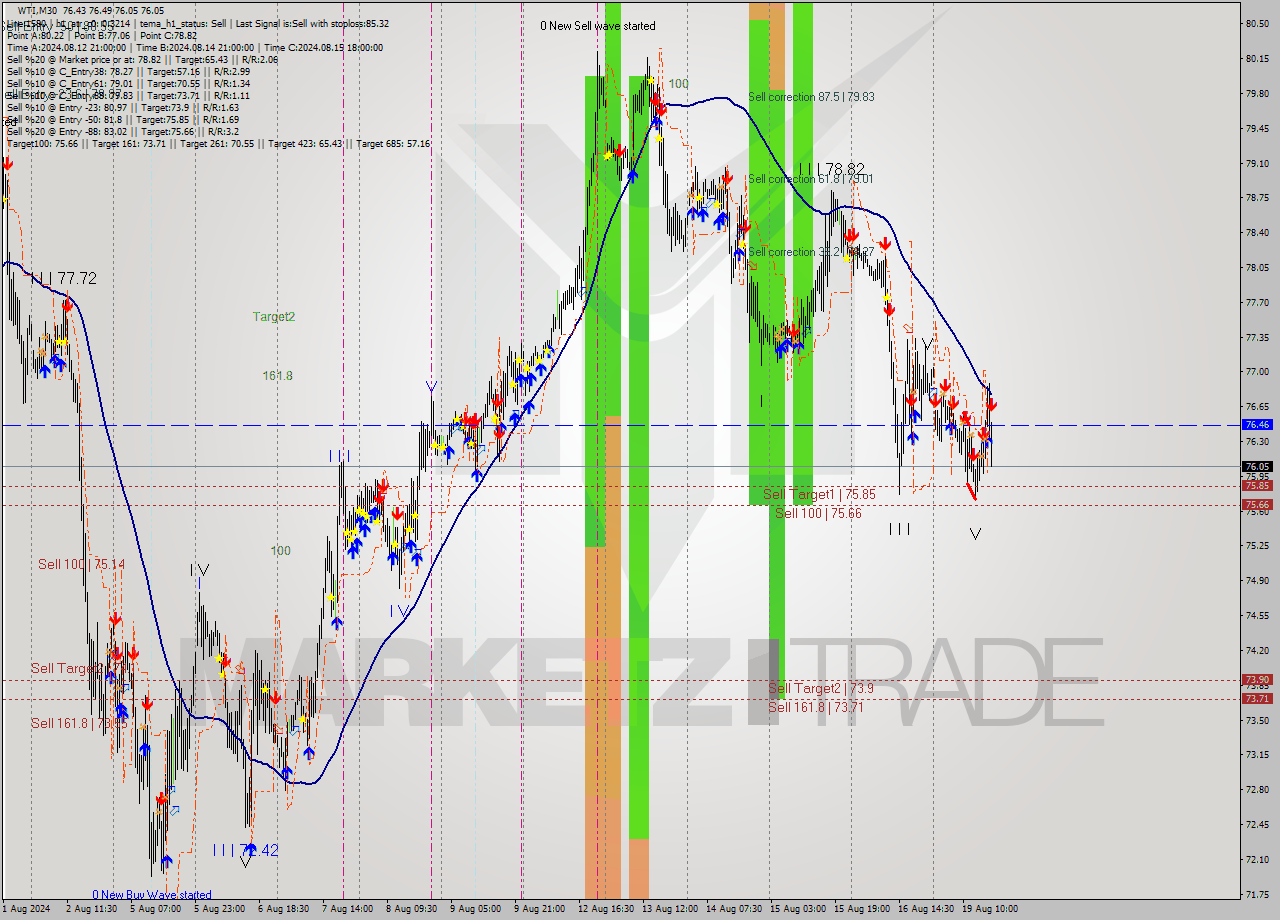Click the 77.00 price axis label

[1257, 371]
